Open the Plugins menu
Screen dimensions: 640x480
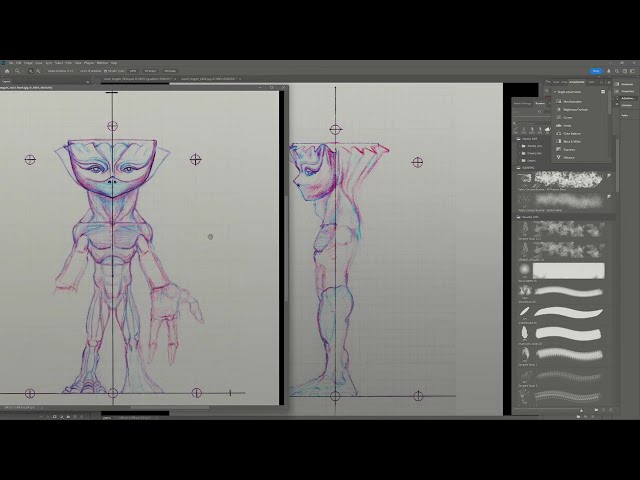point(89,63)
